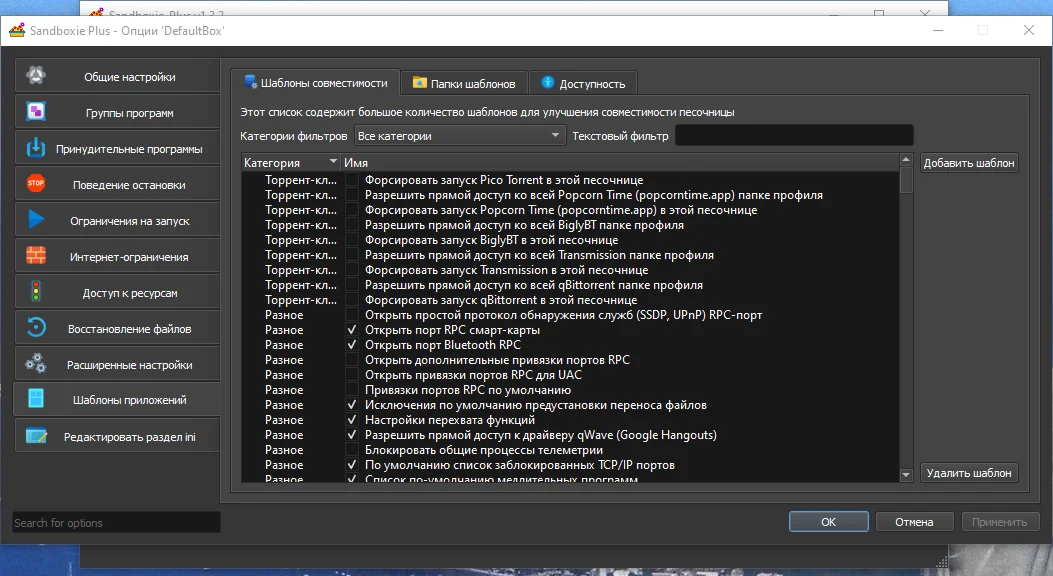
Task: Click the 'Добавить шаблон' button
Action: pyautogui.click(x=968, y=163)
